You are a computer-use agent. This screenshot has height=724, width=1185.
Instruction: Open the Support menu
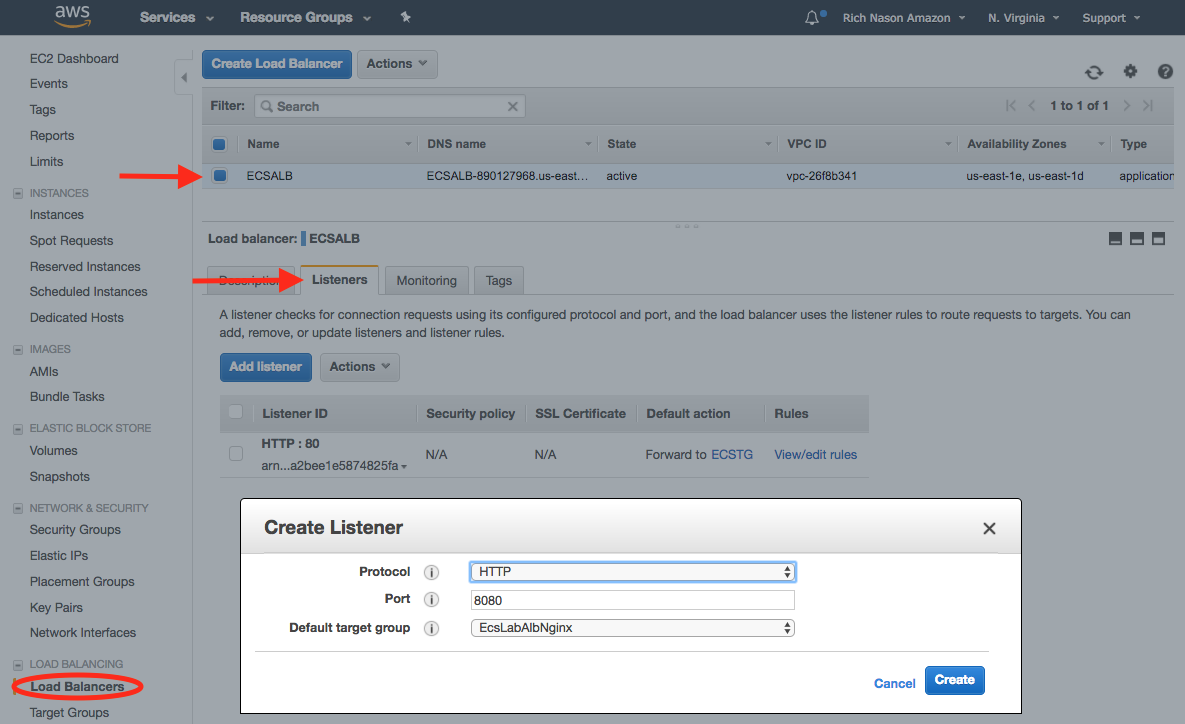[x=1111, y=17]
